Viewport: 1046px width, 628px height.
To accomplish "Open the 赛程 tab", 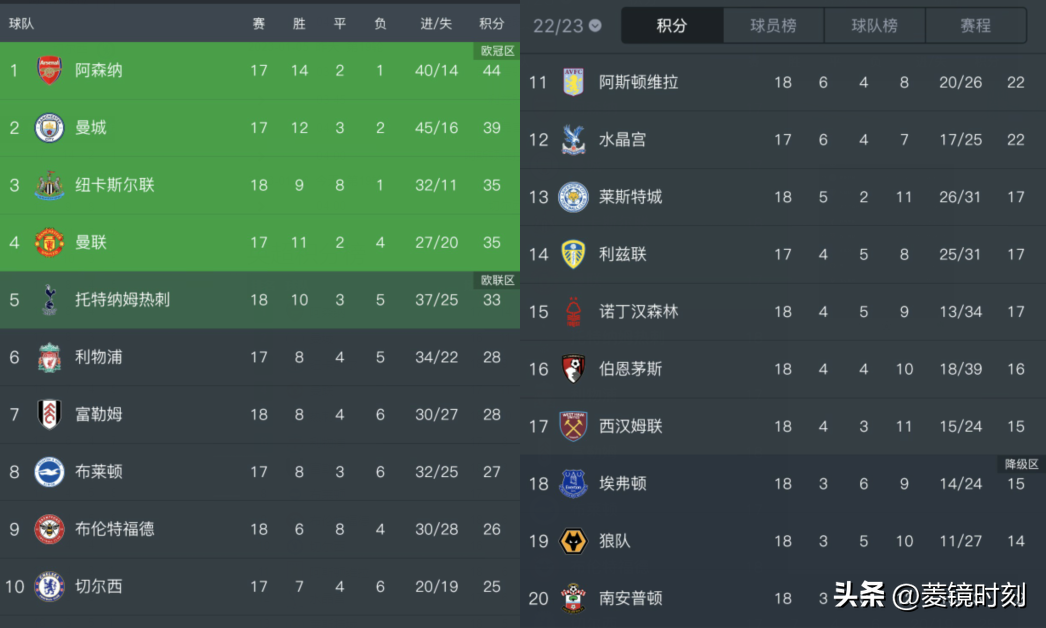I will [975, 26].
